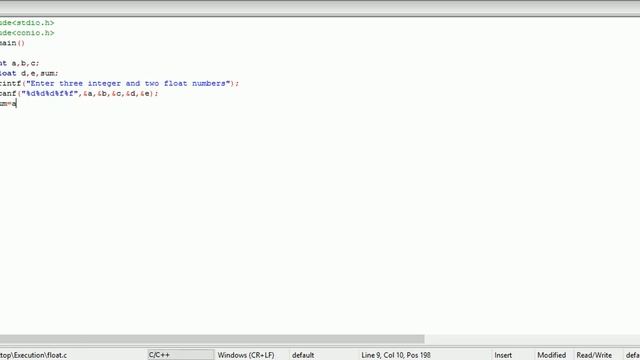Click the first 'default' encoding field
This screenshot has width=640, height=360.
pyautogui.click(x=303, y=355)
